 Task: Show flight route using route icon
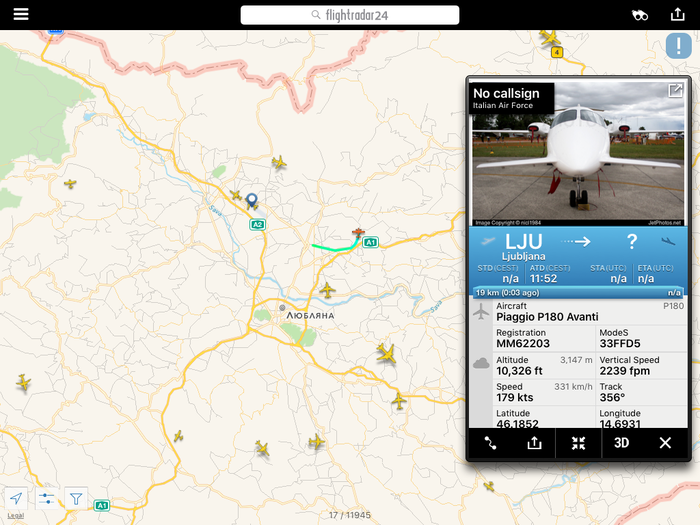click(490, 443)
